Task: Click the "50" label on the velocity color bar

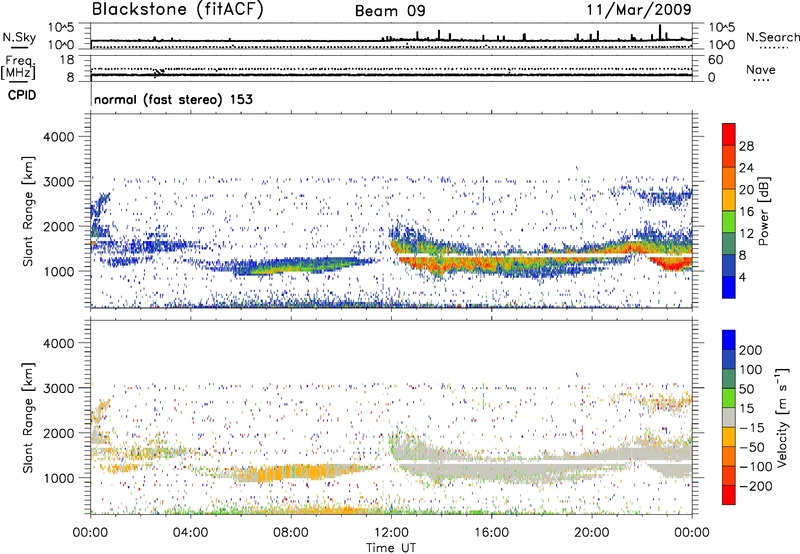Action: tap(746, 389)
